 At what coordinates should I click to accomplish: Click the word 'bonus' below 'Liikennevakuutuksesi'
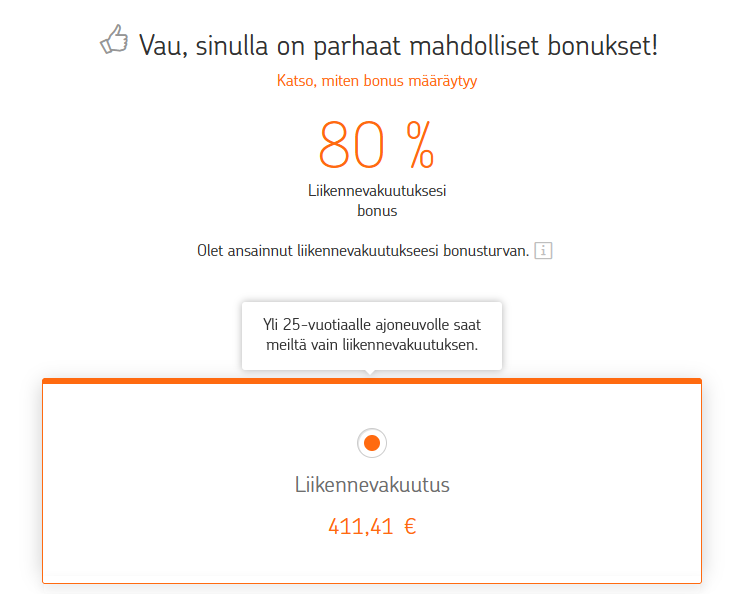pos(377,211)
